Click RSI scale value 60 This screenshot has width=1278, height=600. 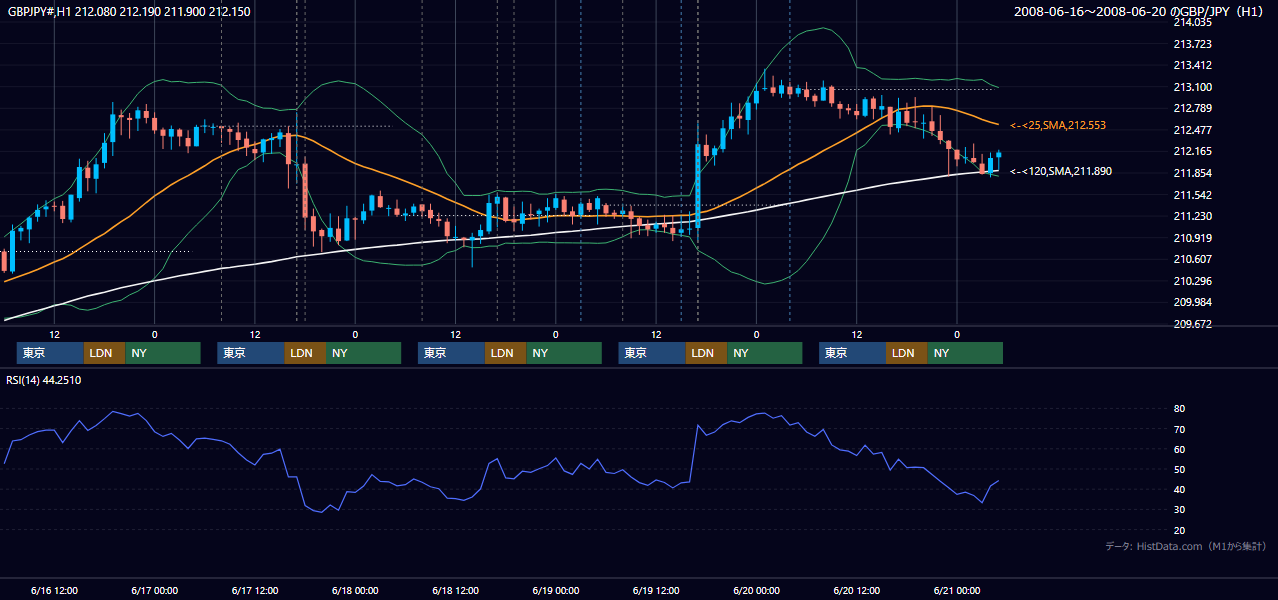[1179, 449]
